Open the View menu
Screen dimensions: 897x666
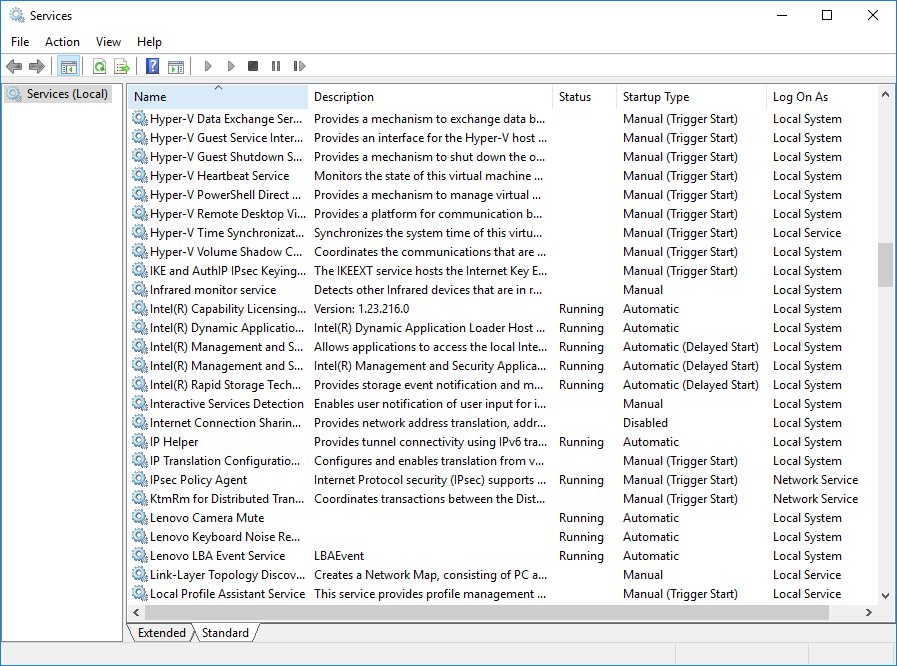tap(108, 42)
